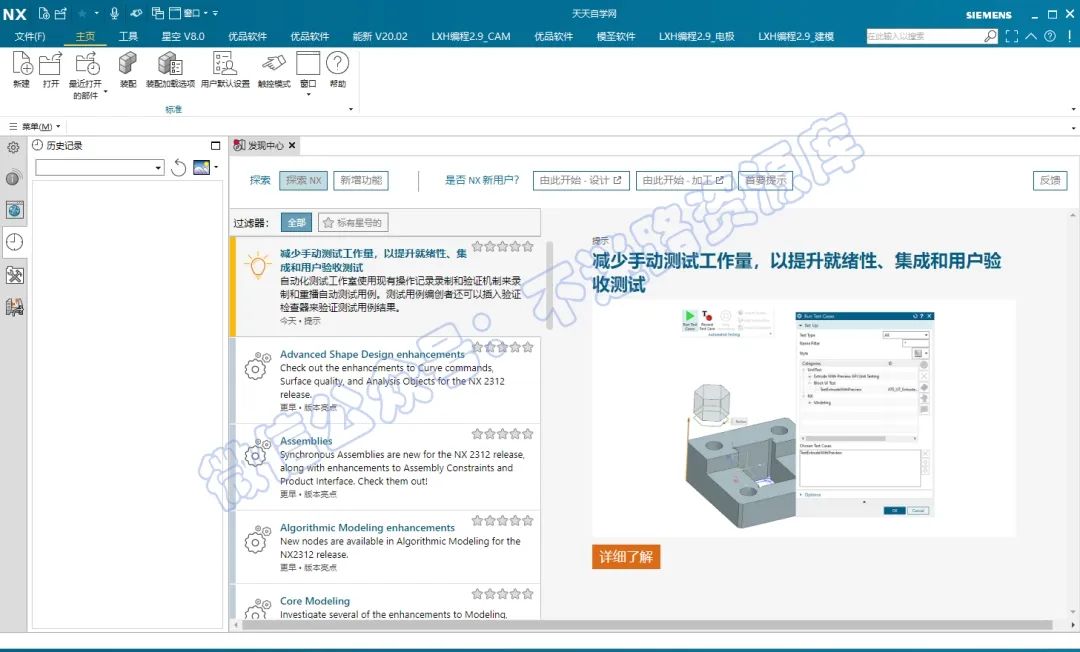Close the 发现中心 tab
This screenshot has width=1080, height=652.
(292, 145)
